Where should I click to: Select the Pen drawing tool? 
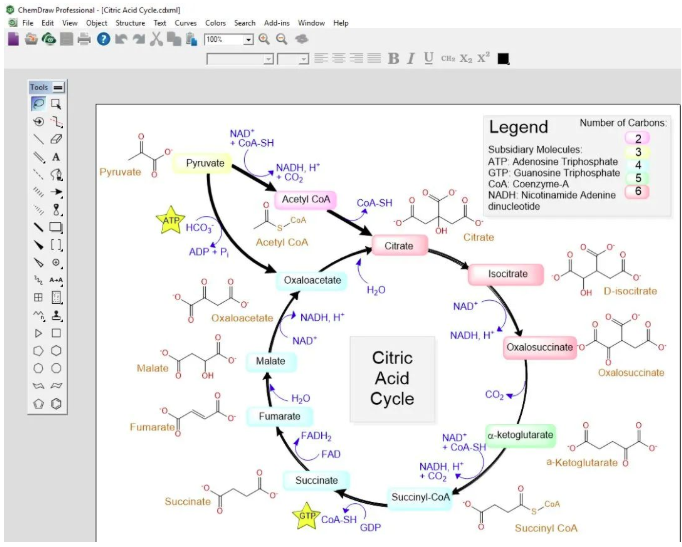point(56,174)
